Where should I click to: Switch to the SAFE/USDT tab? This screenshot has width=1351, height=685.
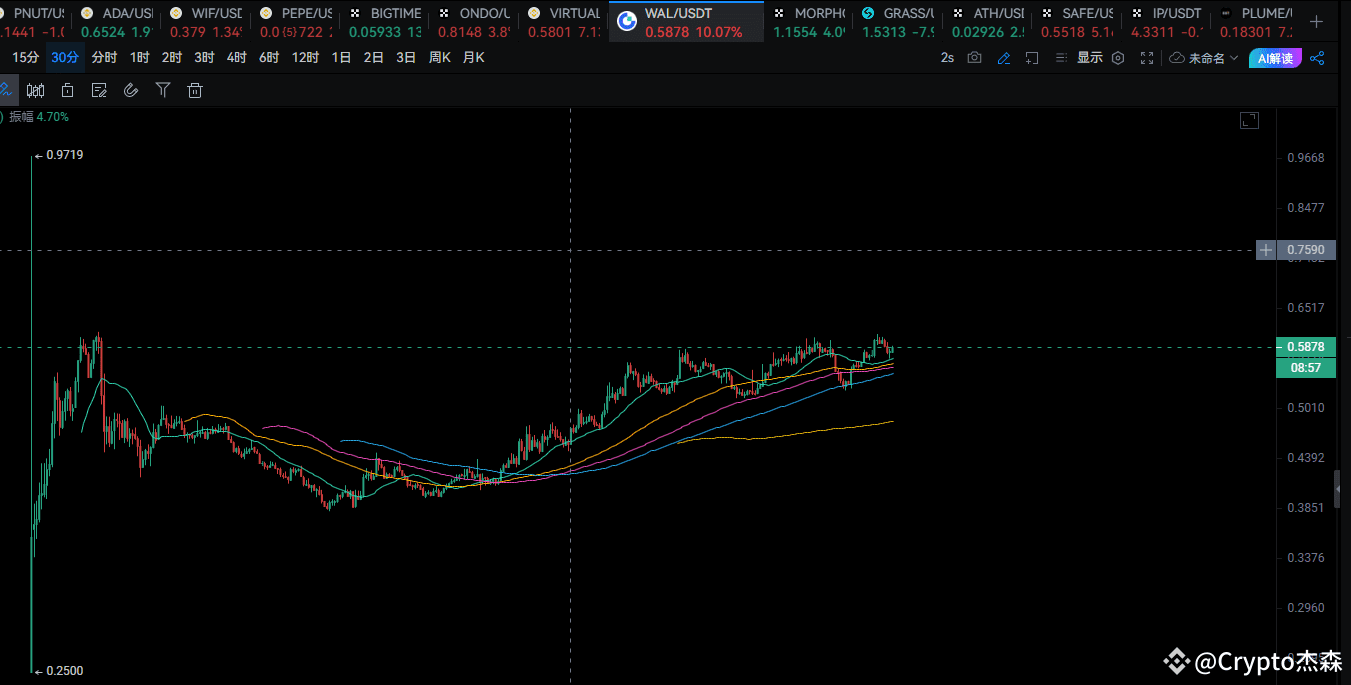1077,22
